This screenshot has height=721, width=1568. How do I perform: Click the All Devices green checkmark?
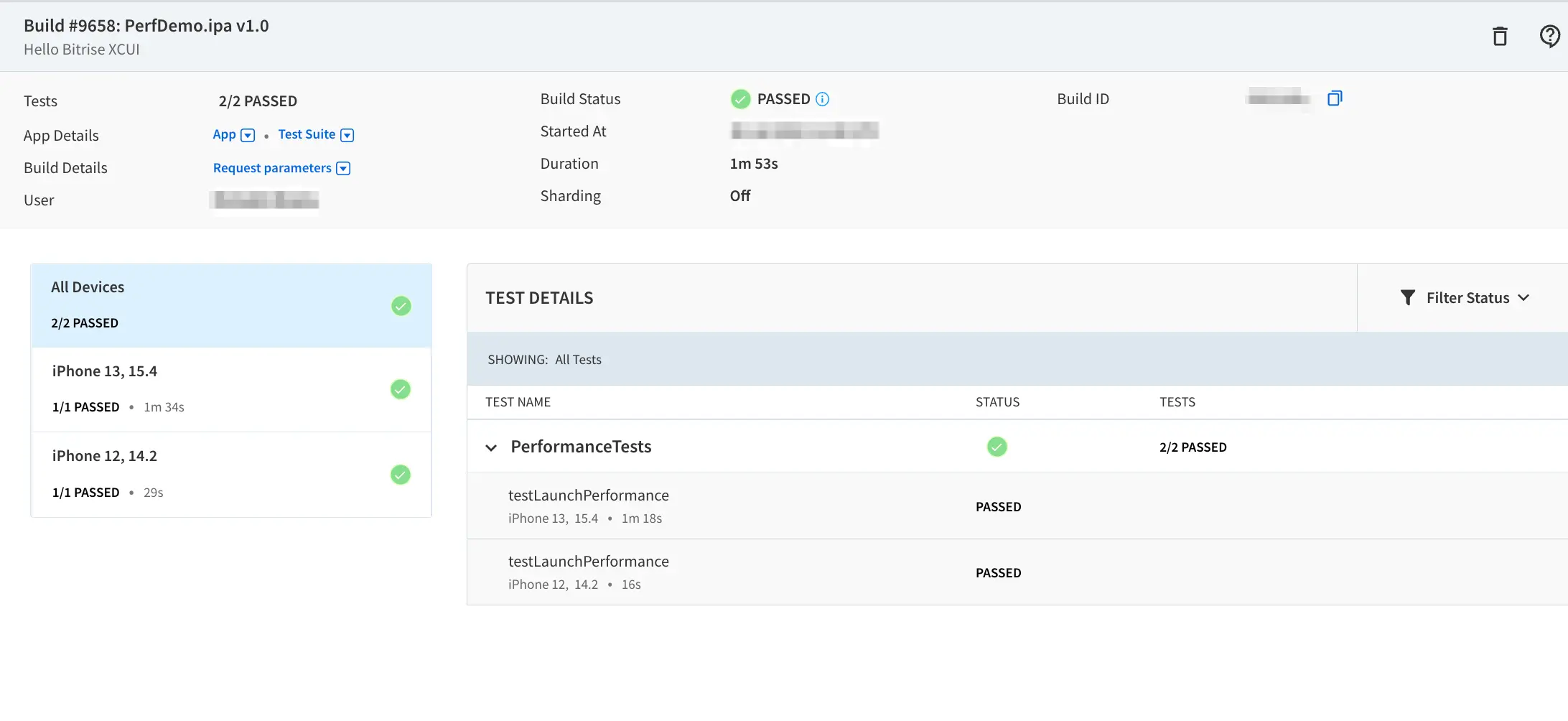[x=401, y=306]
